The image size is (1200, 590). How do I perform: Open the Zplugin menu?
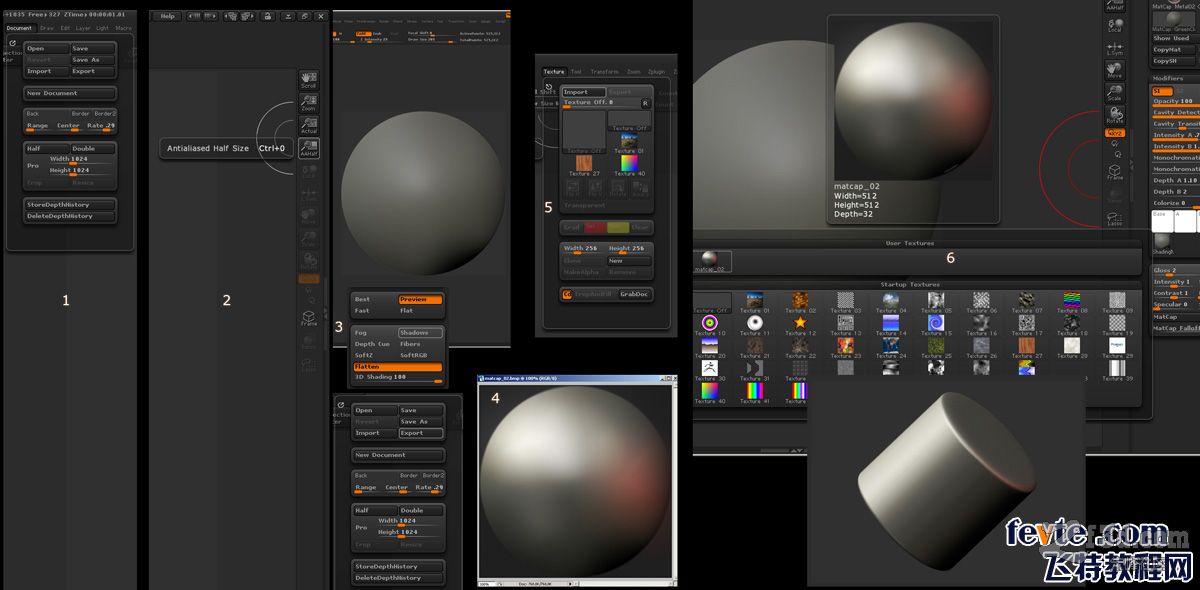[x=657, y=72]
